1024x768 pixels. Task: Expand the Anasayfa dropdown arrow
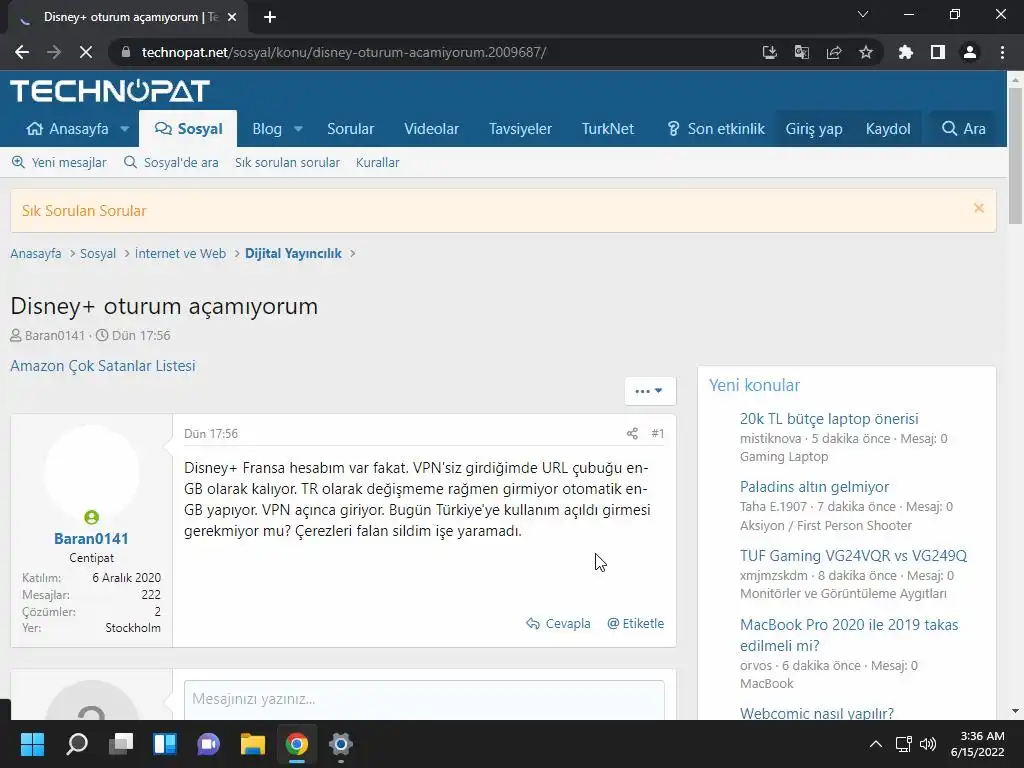pos(125,129)
